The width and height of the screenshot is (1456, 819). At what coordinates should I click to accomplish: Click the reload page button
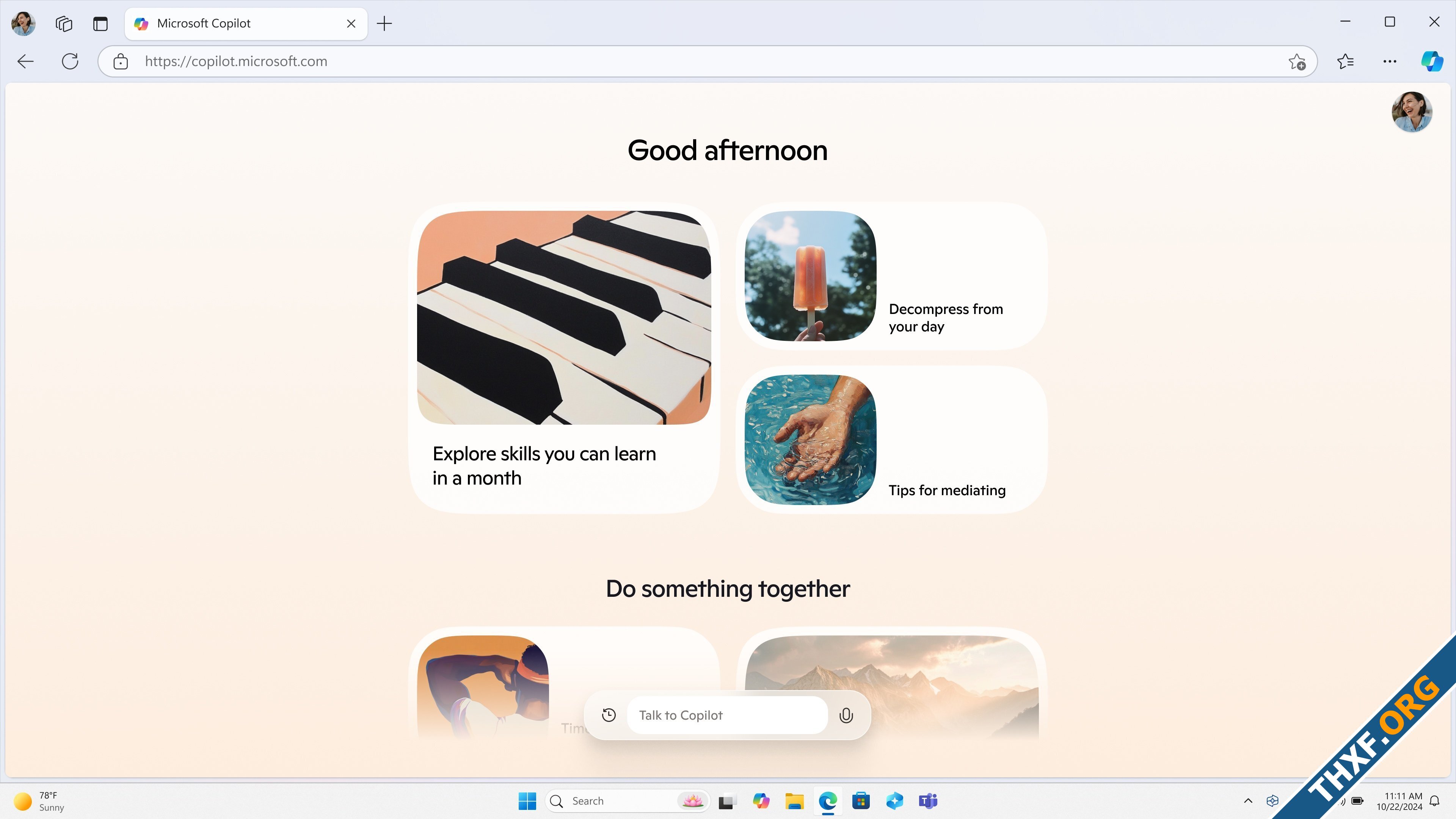point(70,61)
